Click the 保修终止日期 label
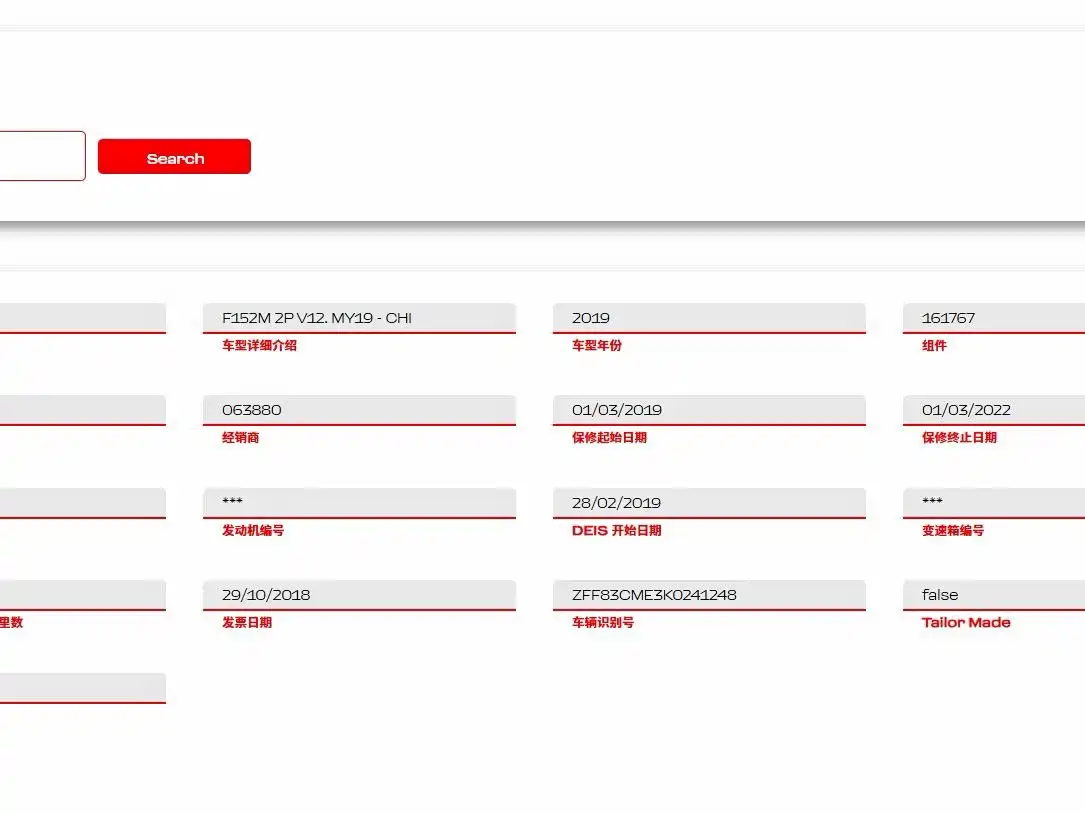 tap(959, 437)
